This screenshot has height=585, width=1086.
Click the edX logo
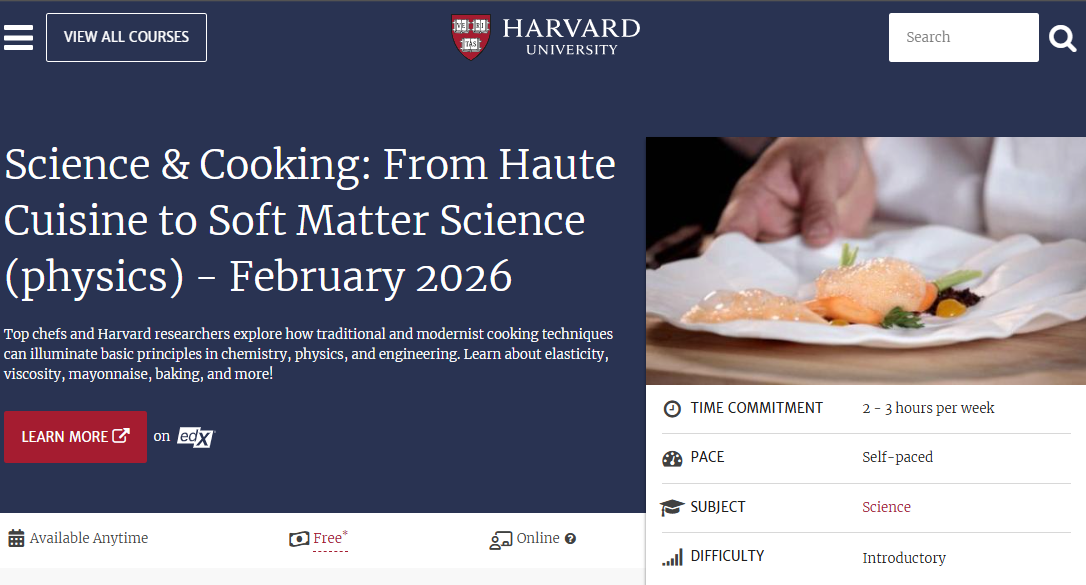coord(196,437)
